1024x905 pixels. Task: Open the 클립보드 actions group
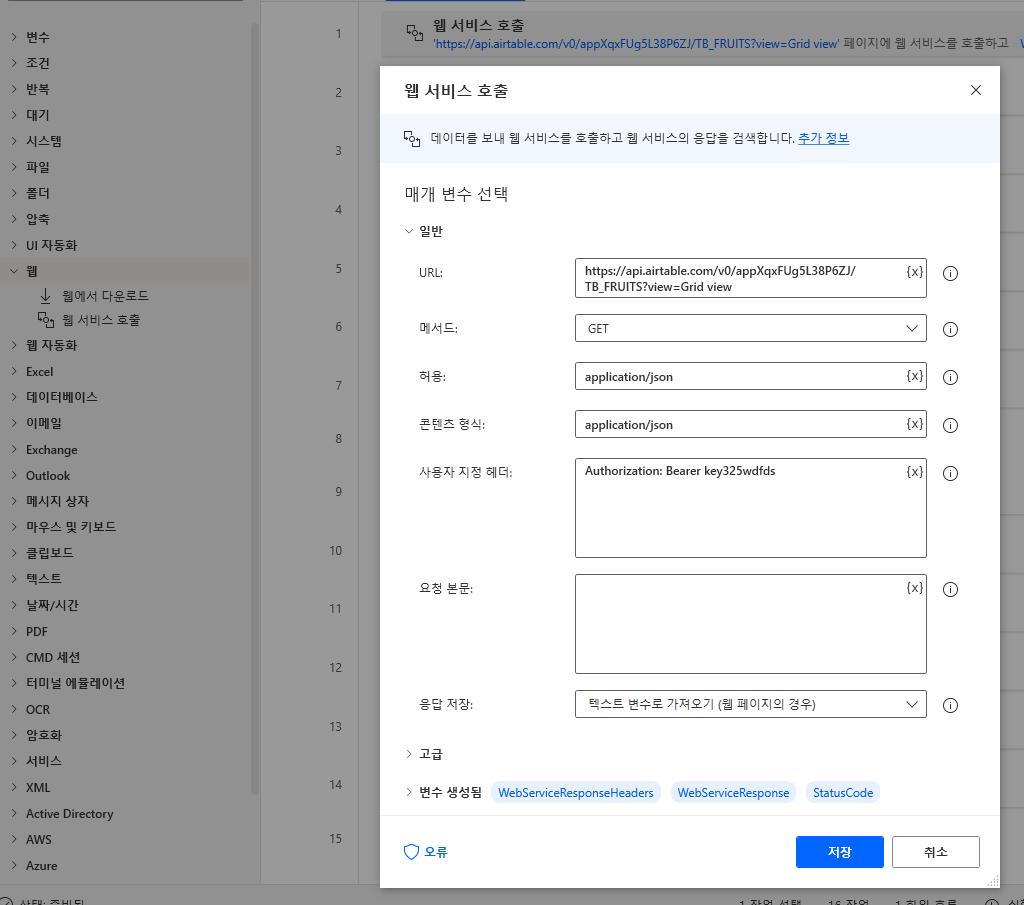(x=50, y=552)
